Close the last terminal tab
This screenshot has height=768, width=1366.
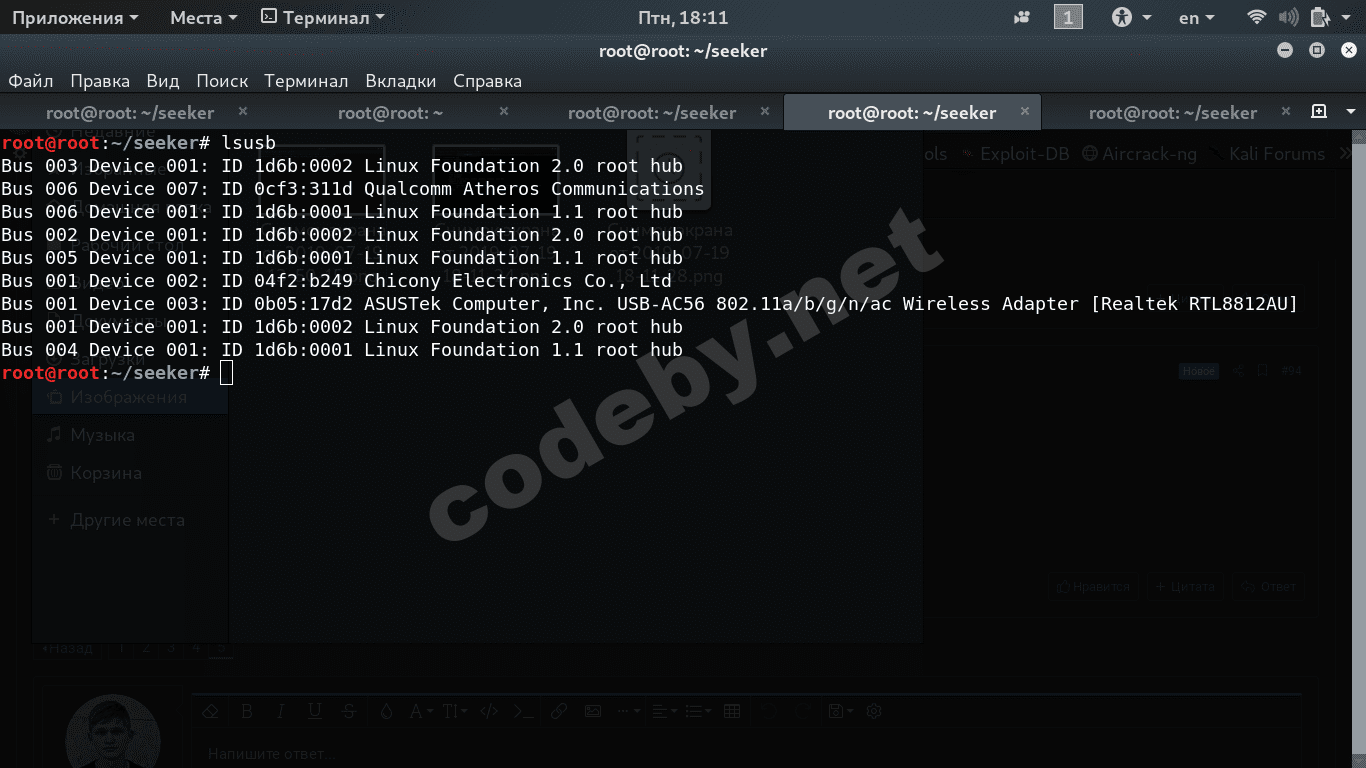tap(1287, 112)
